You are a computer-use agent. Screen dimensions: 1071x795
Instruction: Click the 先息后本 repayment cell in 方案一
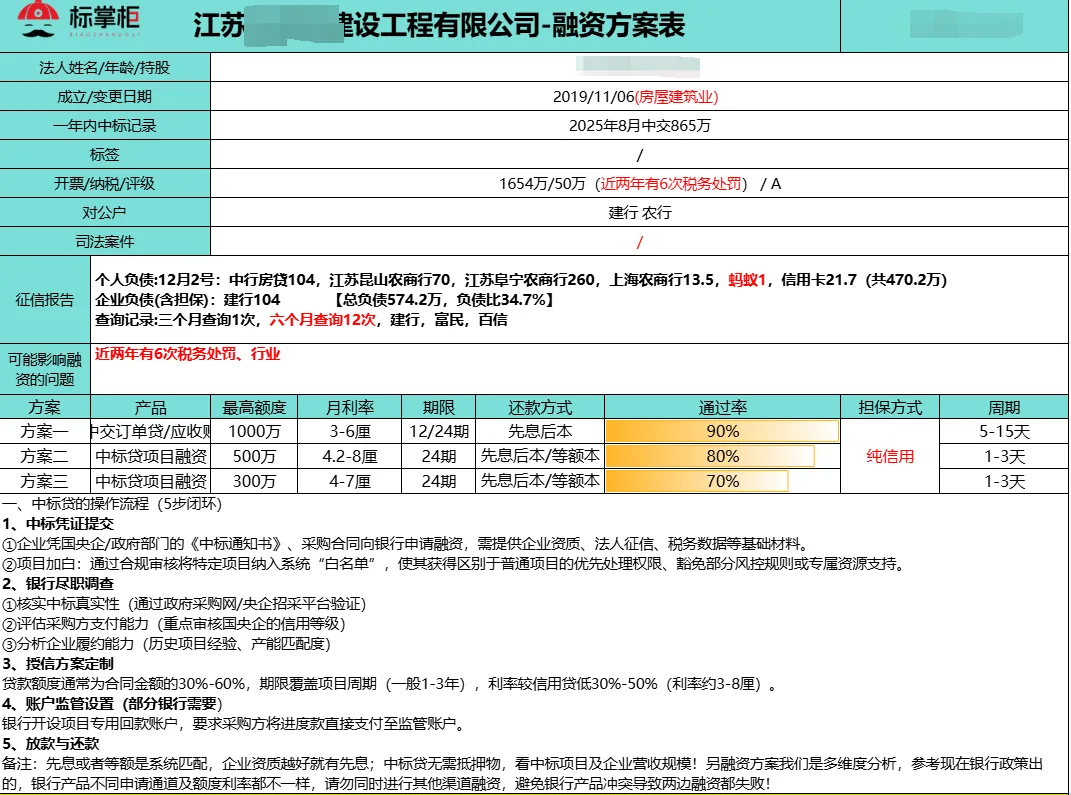[x=540, y=432]
